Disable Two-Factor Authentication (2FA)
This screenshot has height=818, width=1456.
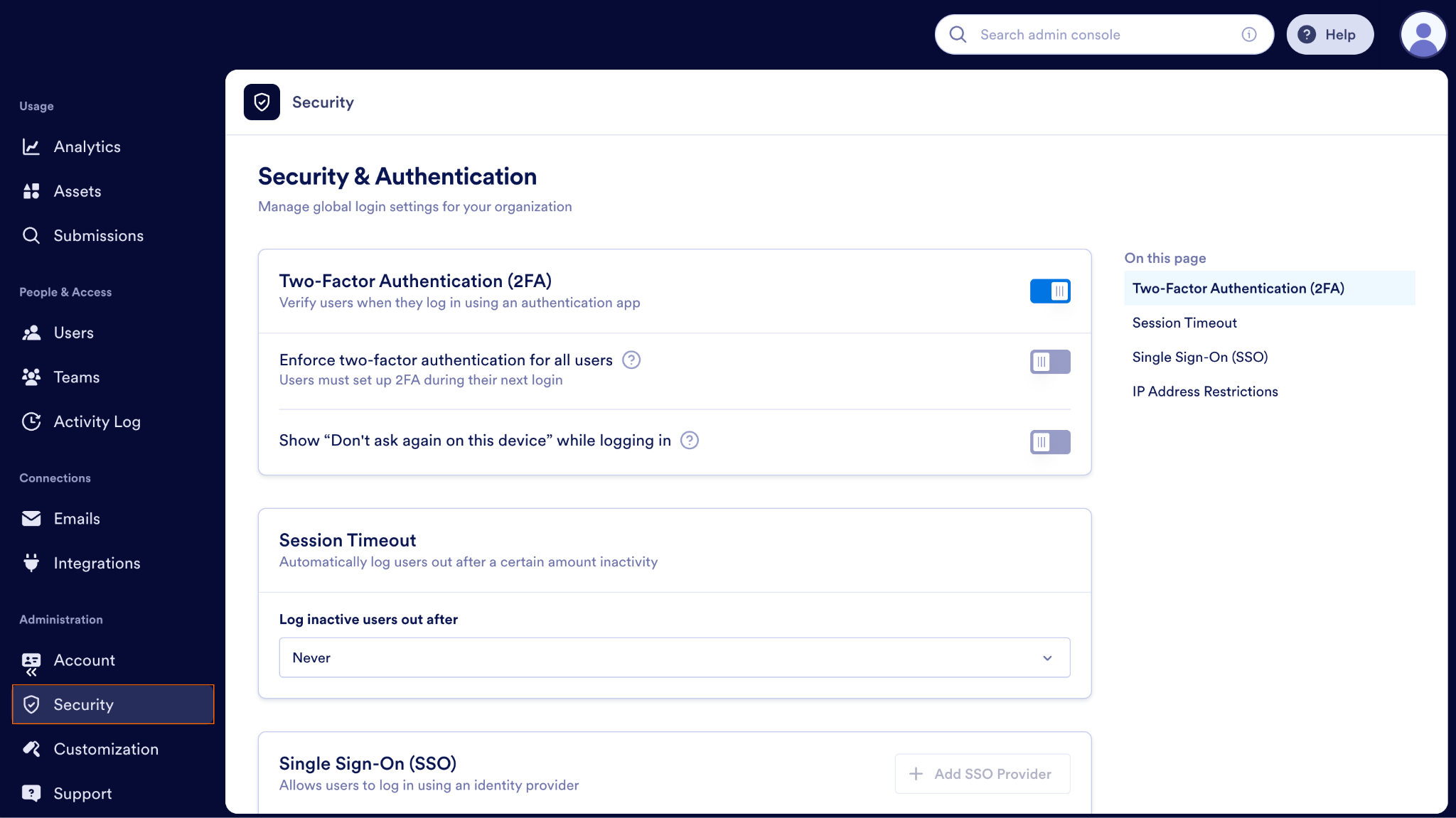pos(1050,291)
